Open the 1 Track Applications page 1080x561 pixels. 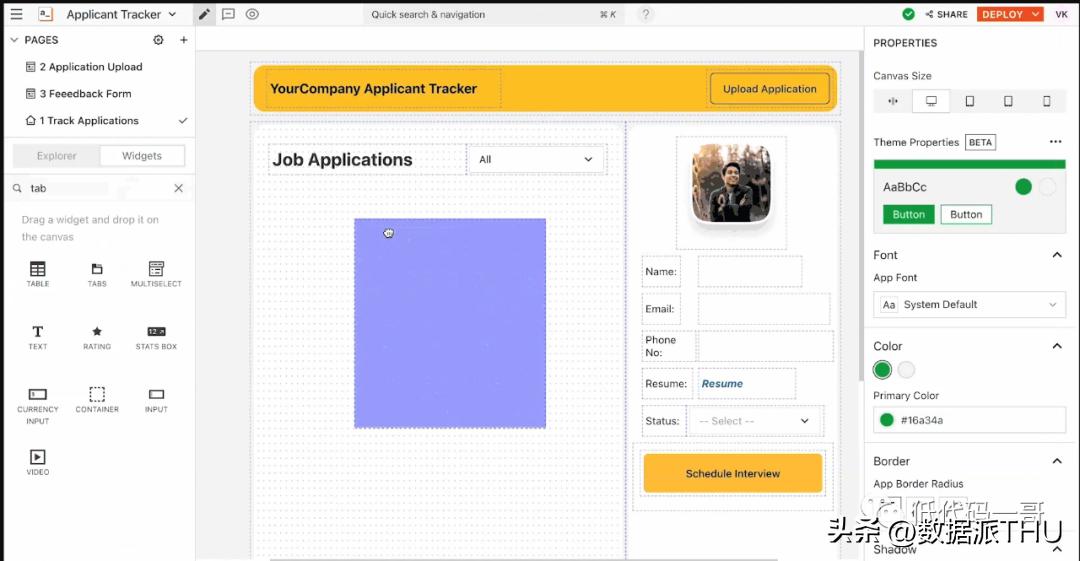[89, 121]
